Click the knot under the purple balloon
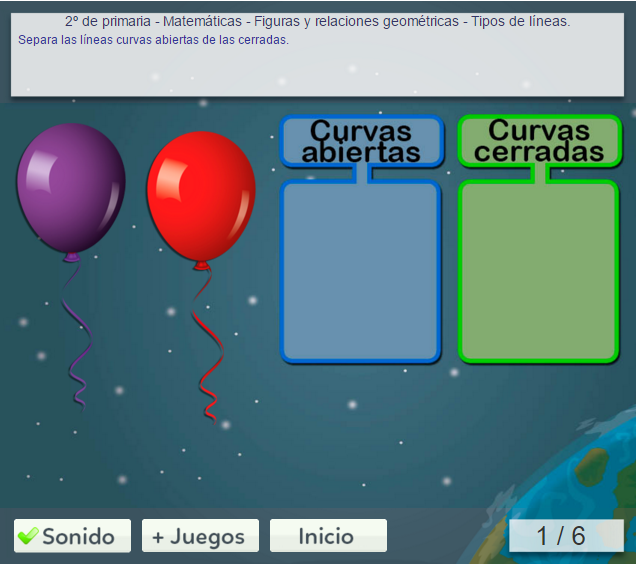 pyautogui.click(x=71, y=257)
